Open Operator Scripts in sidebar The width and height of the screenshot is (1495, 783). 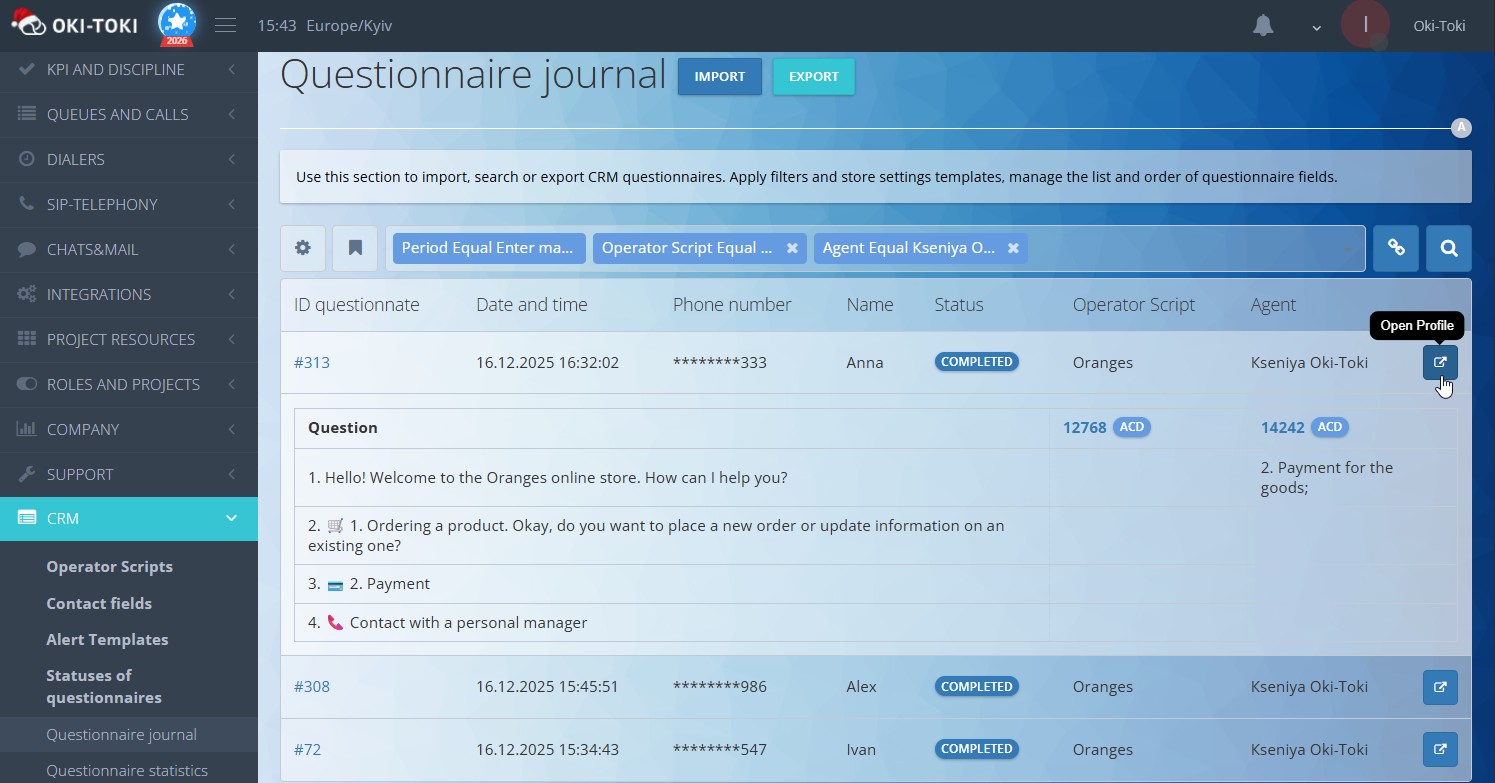(x=110, y=566)
